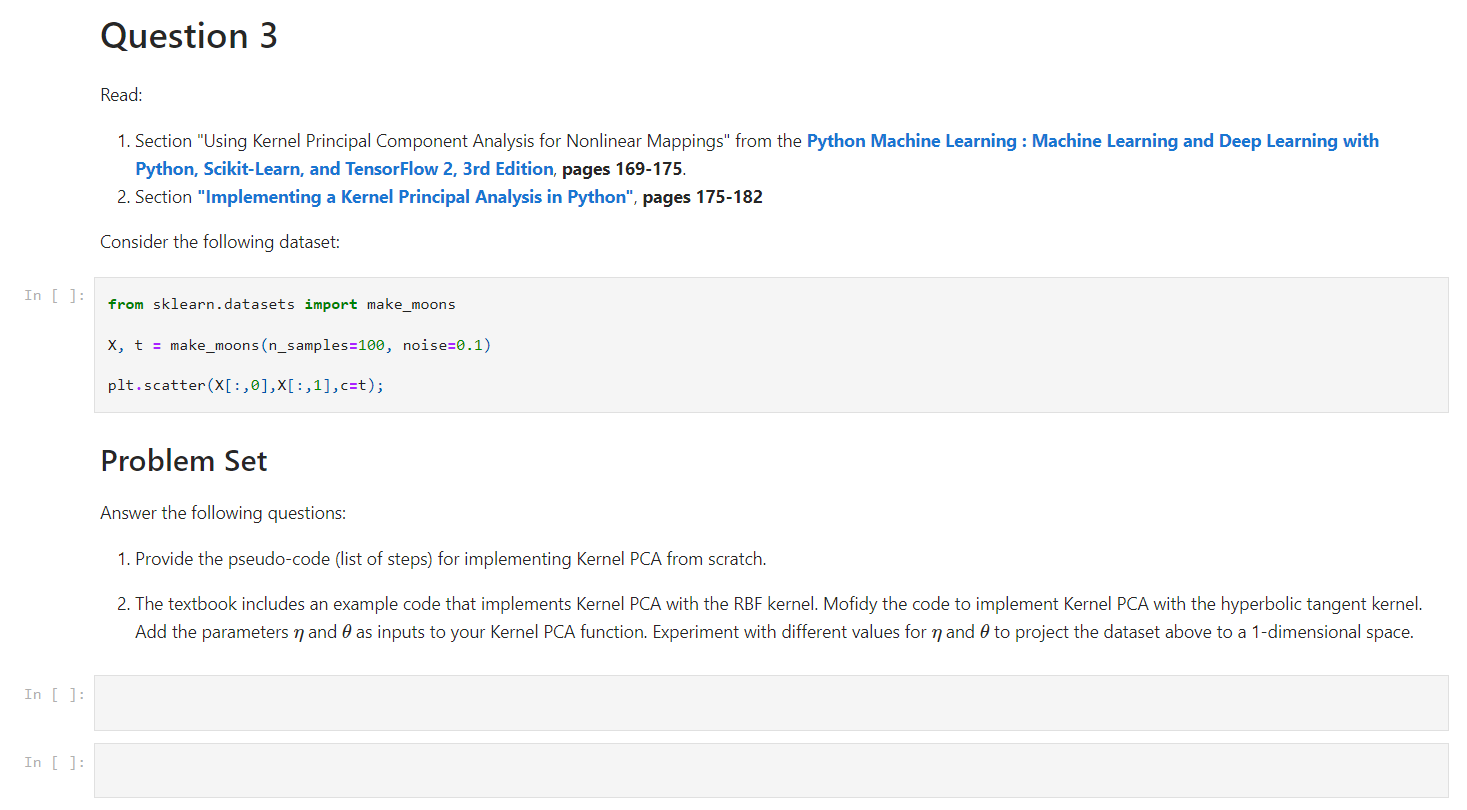Click the "Read:" markdown text
The height and width of the screenshot is (810, 1467).
click(x=120, y=94)
